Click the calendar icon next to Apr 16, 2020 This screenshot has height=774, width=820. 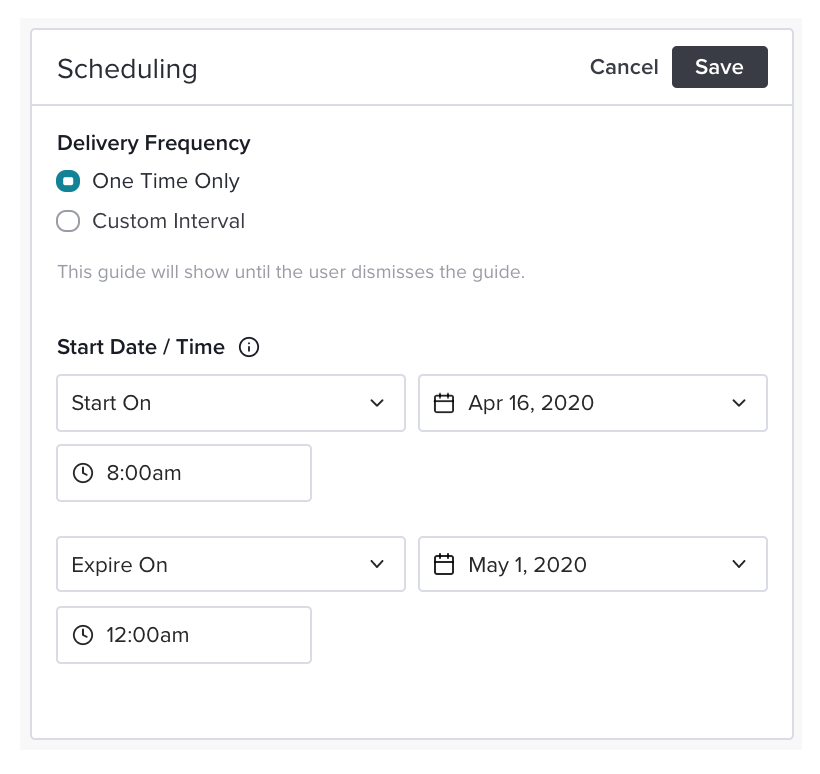click(444, 403)
